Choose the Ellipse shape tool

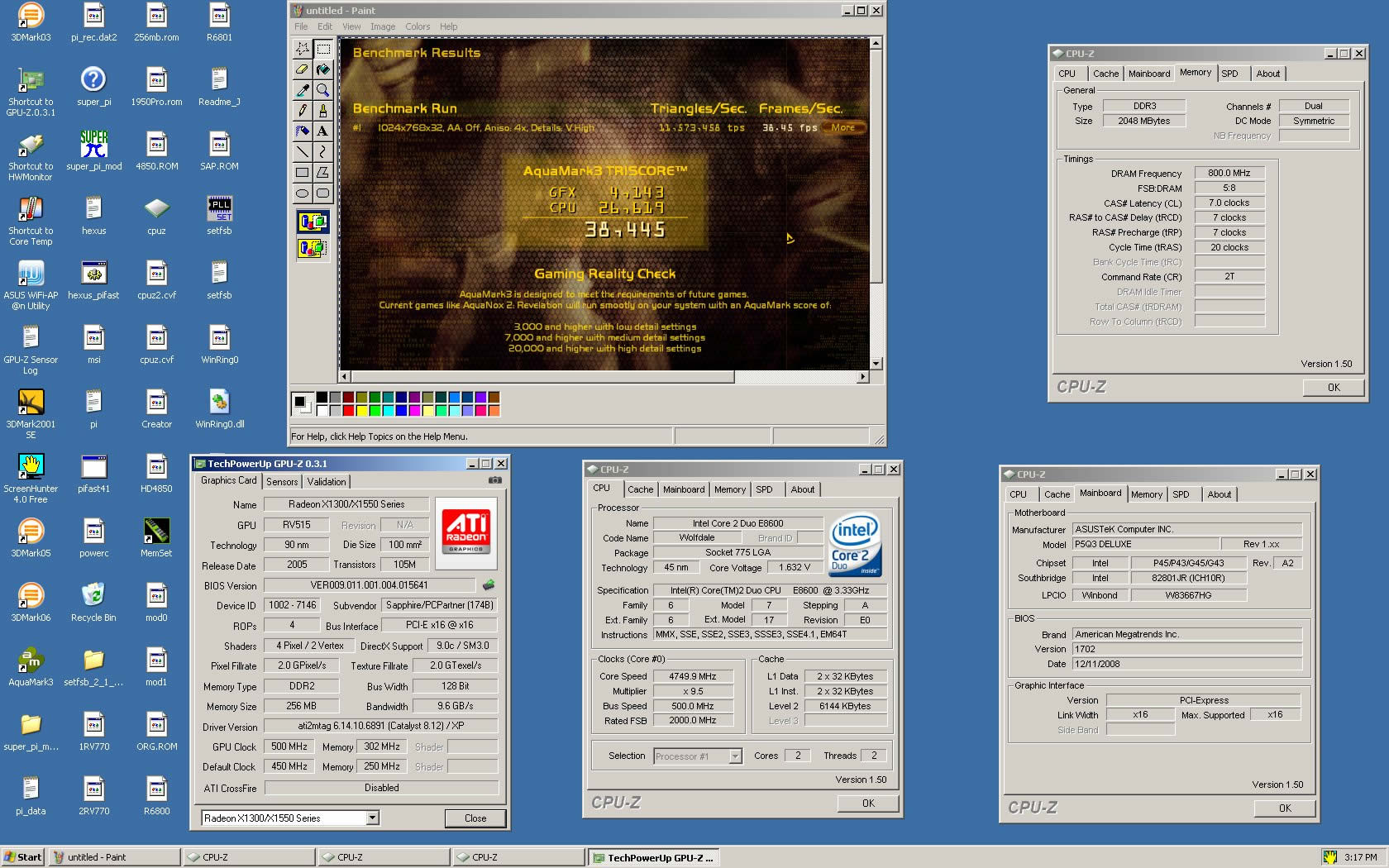point(303,193)
